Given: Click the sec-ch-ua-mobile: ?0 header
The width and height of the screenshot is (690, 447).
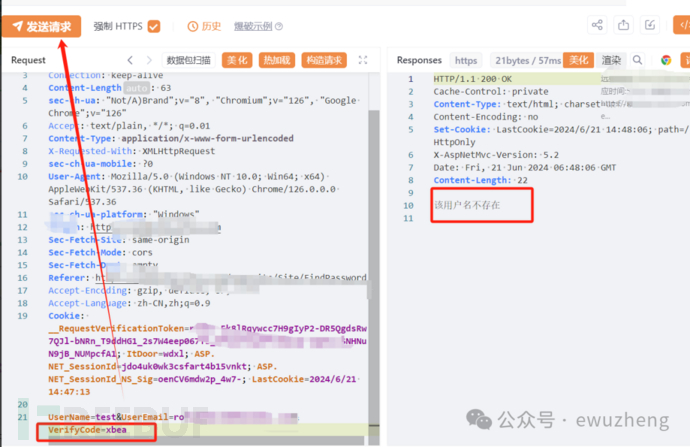Looking at the screenshot, I should pos(100,164).
